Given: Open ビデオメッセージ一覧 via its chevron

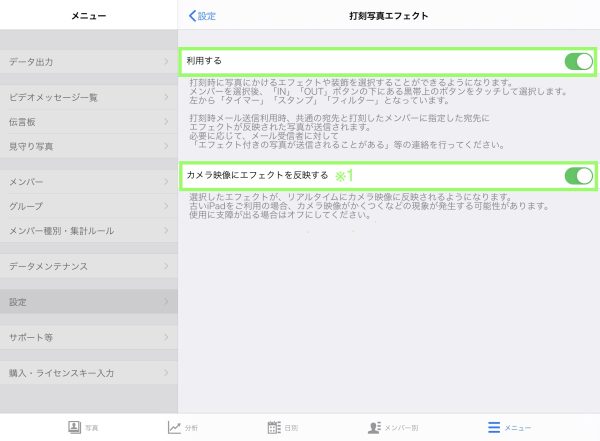Looking at the screenshot, I should point(166,97).
